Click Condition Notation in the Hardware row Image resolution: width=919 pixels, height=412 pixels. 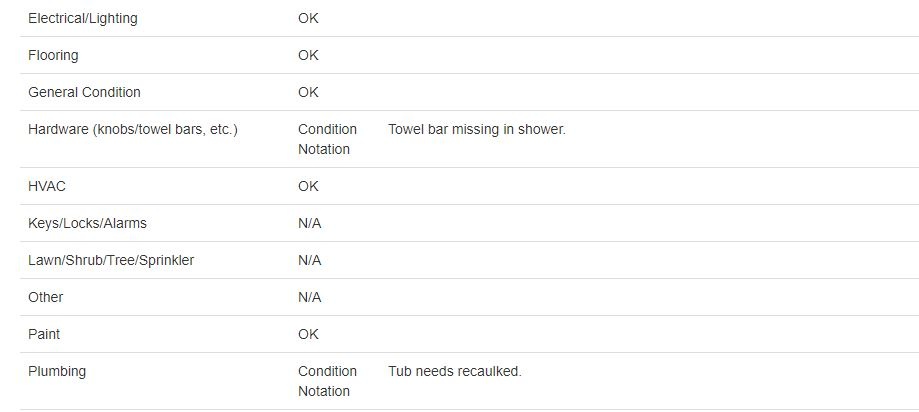tap(327, 139)
